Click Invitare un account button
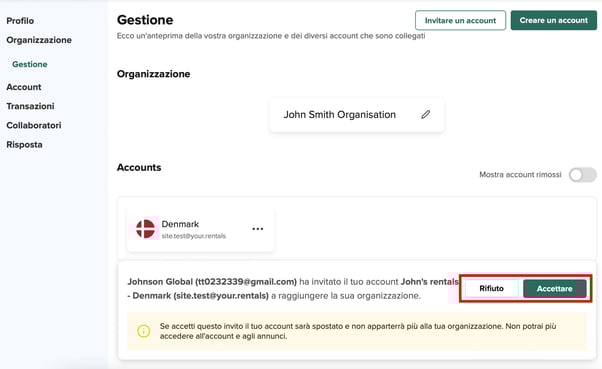Image resolution: width=602 pixels, height=369 pixels. (460, 20)
